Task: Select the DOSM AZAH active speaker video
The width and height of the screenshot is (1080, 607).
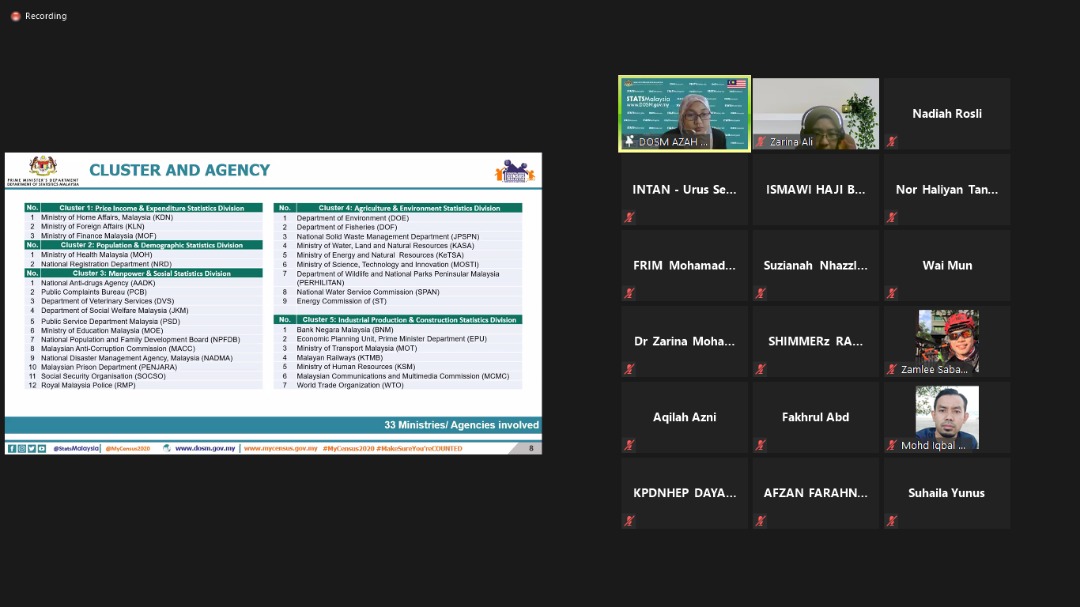Action: pyautogui.click(x=684, y=113)
